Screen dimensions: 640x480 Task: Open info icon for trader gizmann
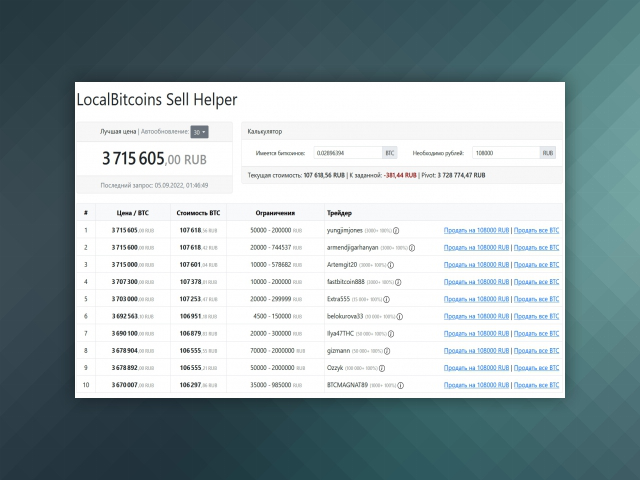(387, 351)
